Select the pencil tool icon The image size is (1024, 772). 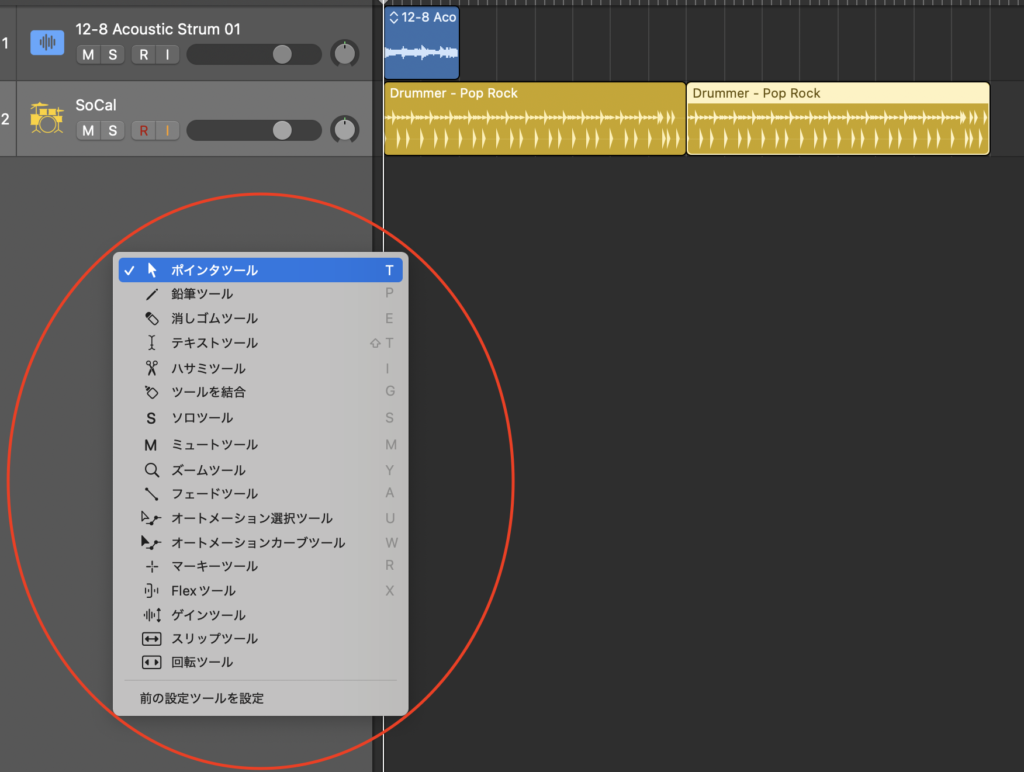tap(152, 294)
